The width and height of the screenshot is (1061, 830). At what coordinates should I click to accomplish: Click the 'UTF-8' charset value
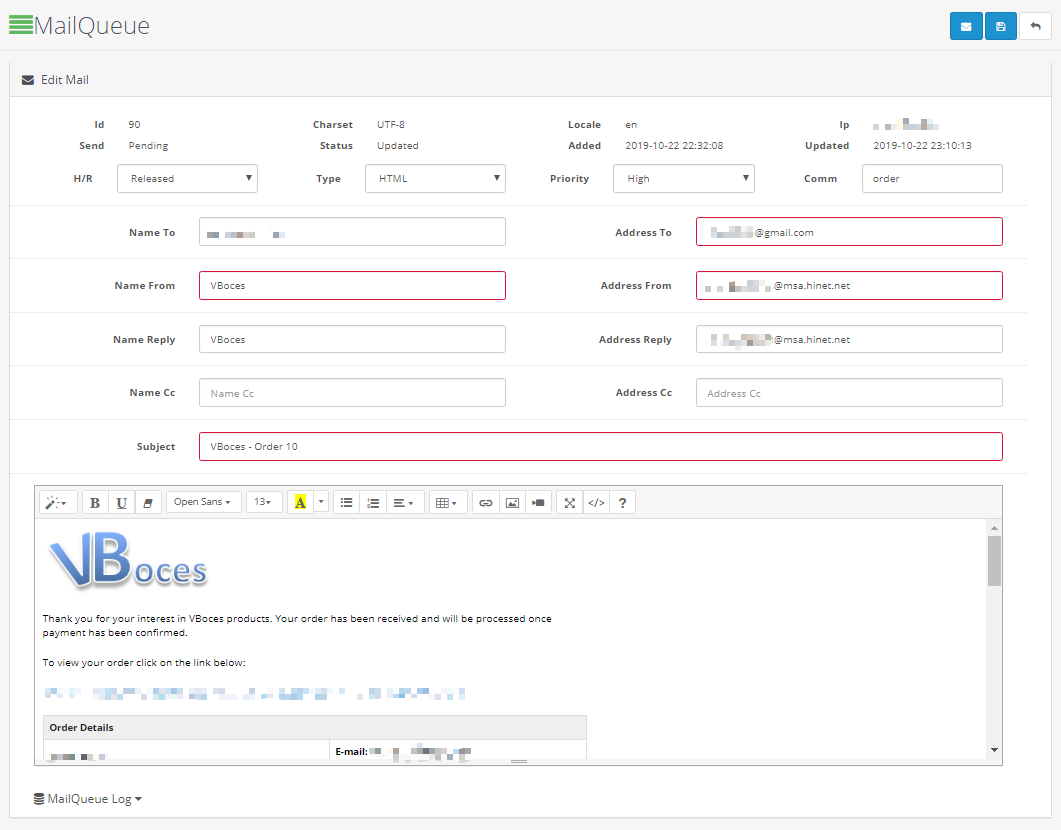click(391, 124)
